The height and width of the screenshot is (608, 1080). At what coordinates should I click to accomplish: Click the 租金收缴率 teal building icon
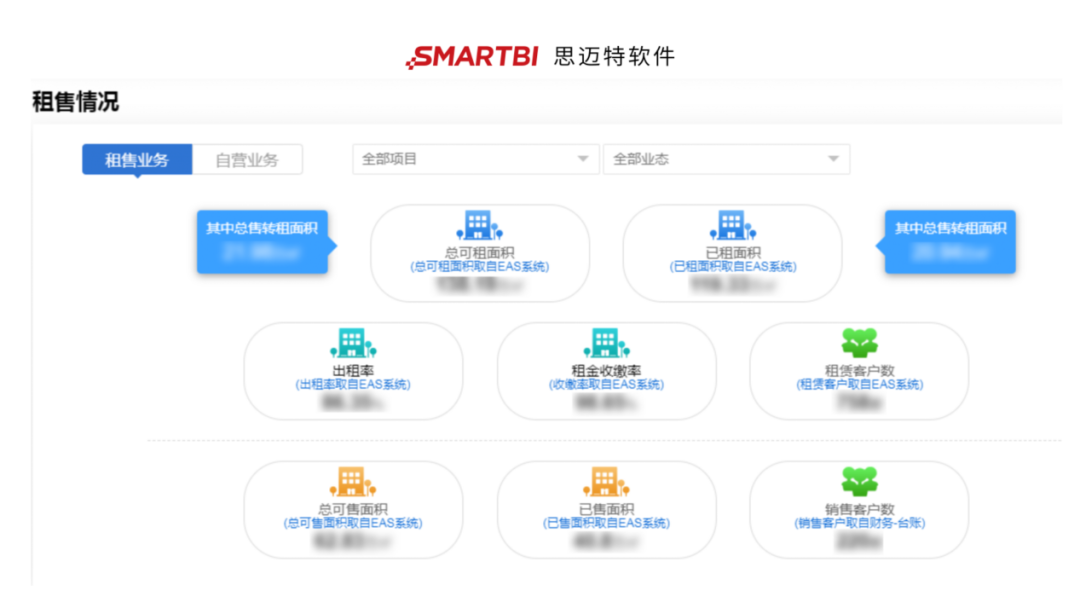pyautogui.click(x=606, y=343)
